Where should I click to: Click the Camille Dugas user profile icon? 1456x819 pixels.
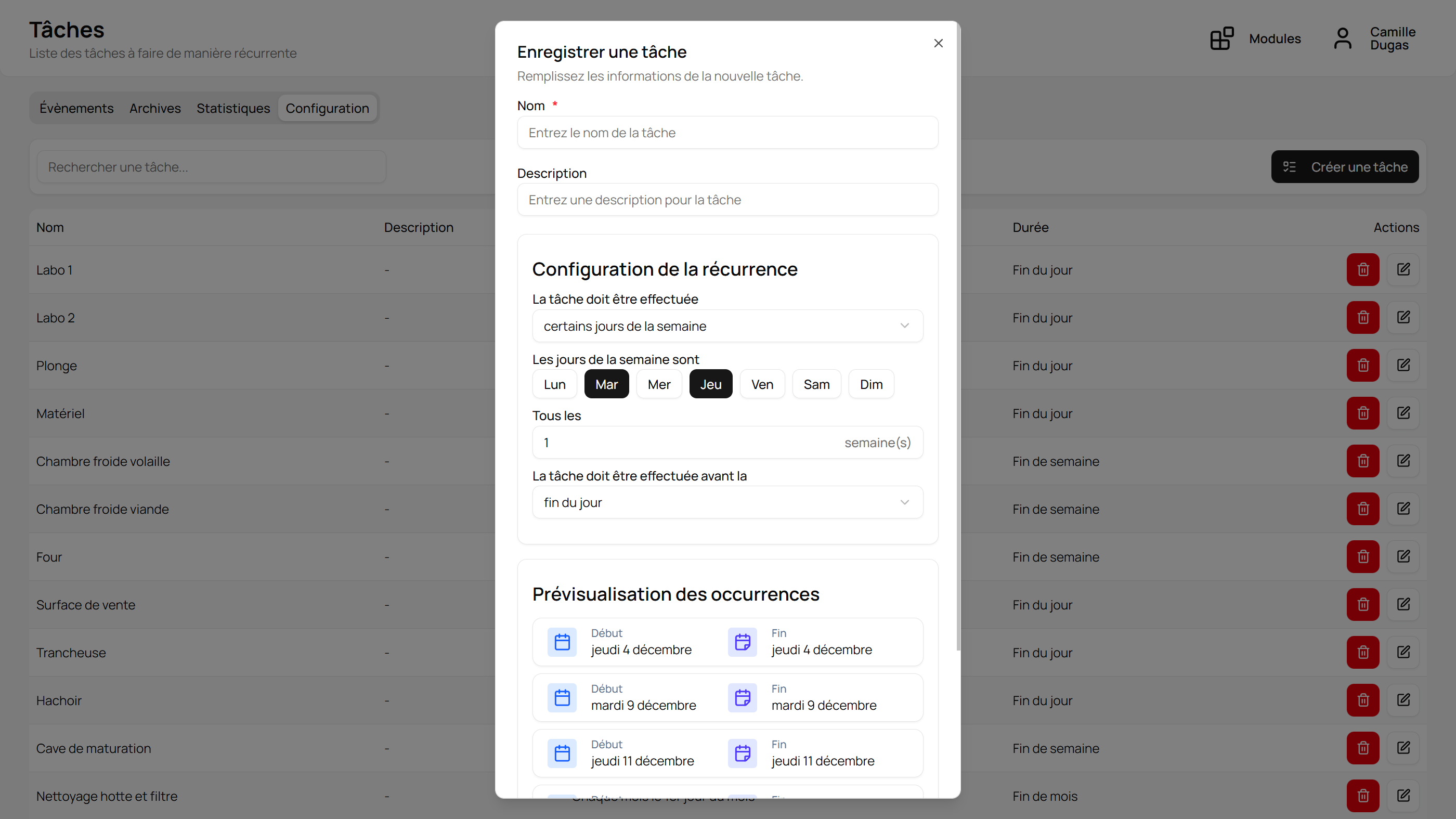pos(1343,38)
